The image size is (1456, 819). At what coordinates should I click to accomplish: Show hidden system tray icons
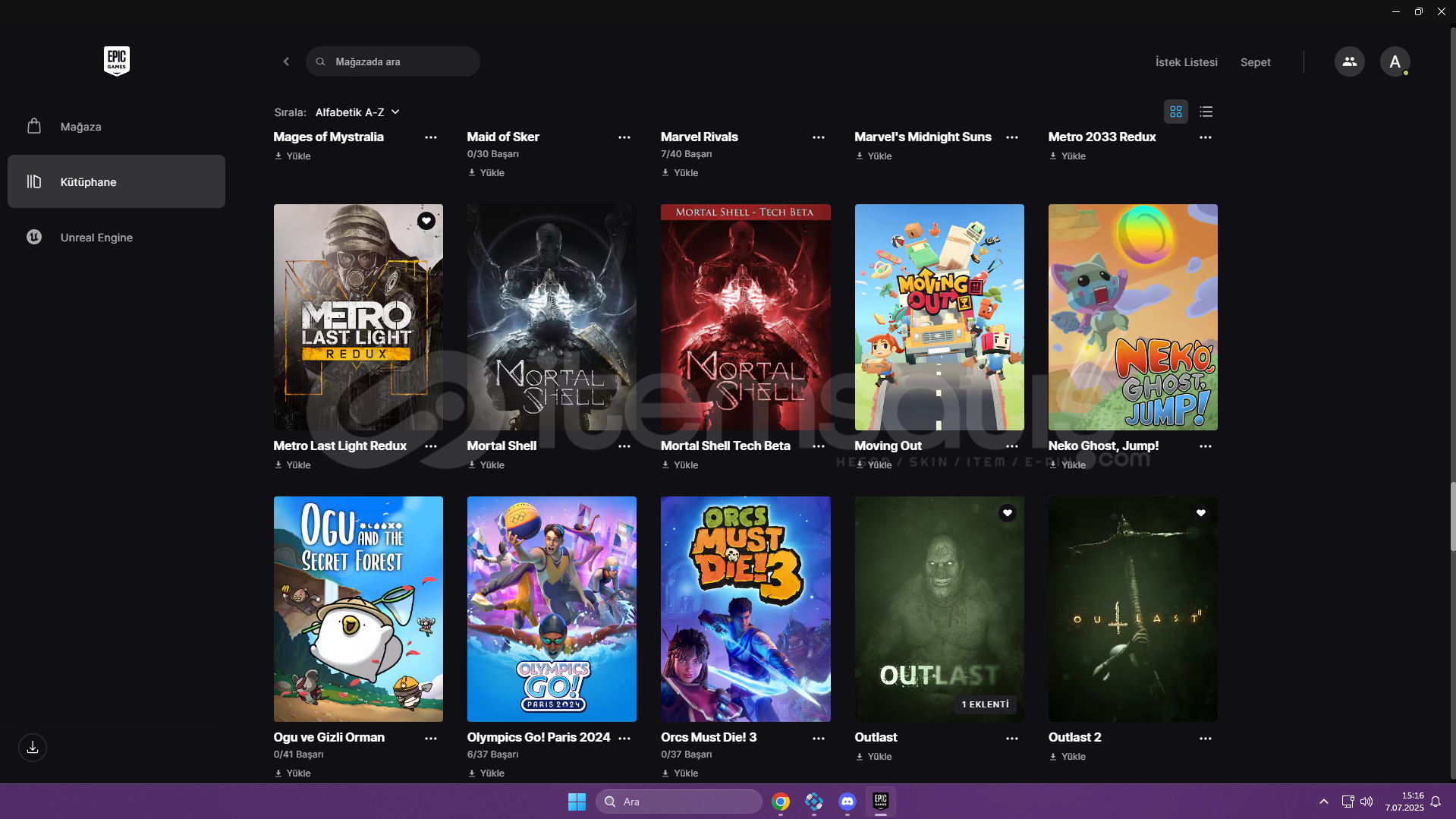tap(1323, 802)
